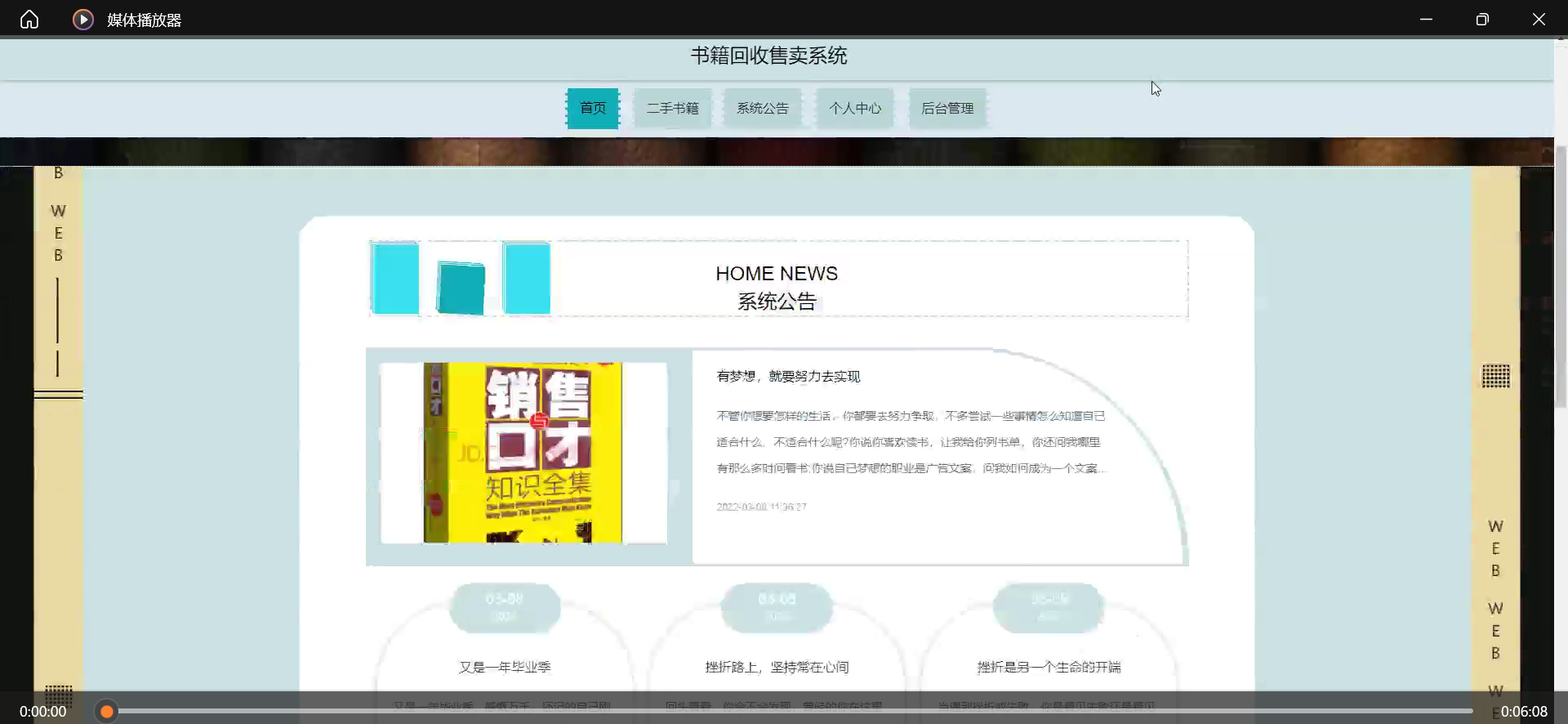1568x724 pixels.
Task: Click the media player play logo icon
Action: point(83,19)
